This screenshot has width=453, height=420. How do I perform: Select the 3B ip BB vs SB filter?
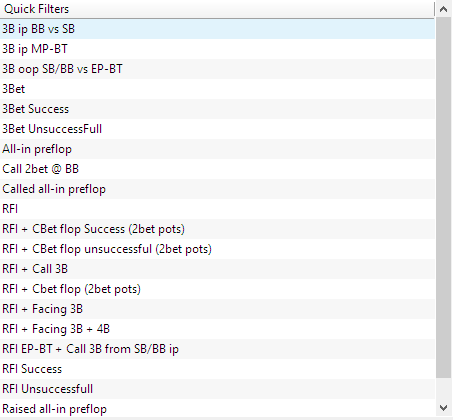point(217,29)
